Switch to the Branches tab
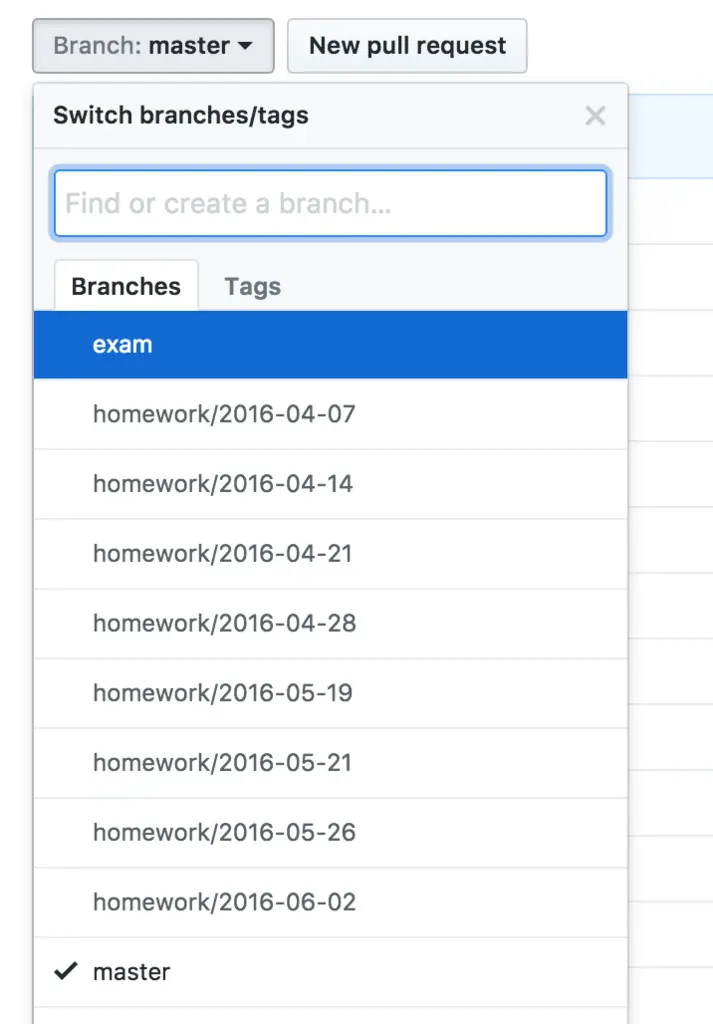This screenshot has height=1024, width=713. point(125,286)
